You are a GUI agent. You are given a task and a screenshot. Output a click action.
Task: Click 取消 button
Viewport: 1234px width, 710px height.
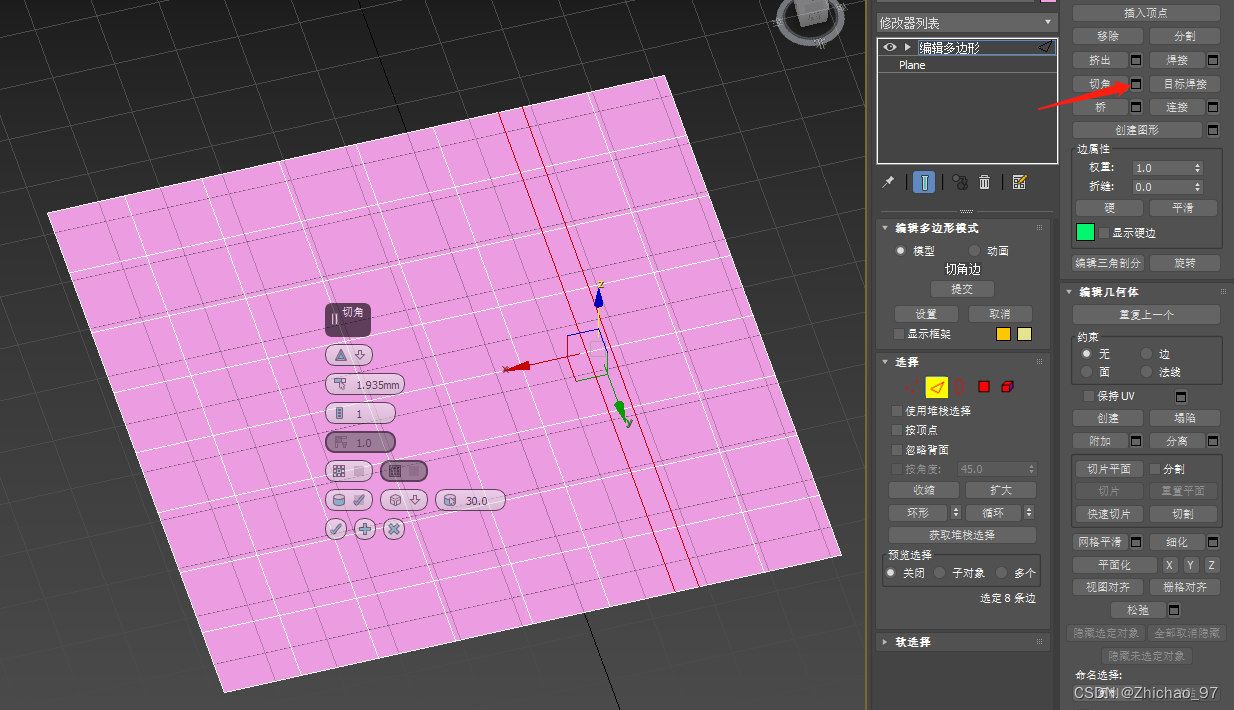pyautogui.click(x=999, y=314)
